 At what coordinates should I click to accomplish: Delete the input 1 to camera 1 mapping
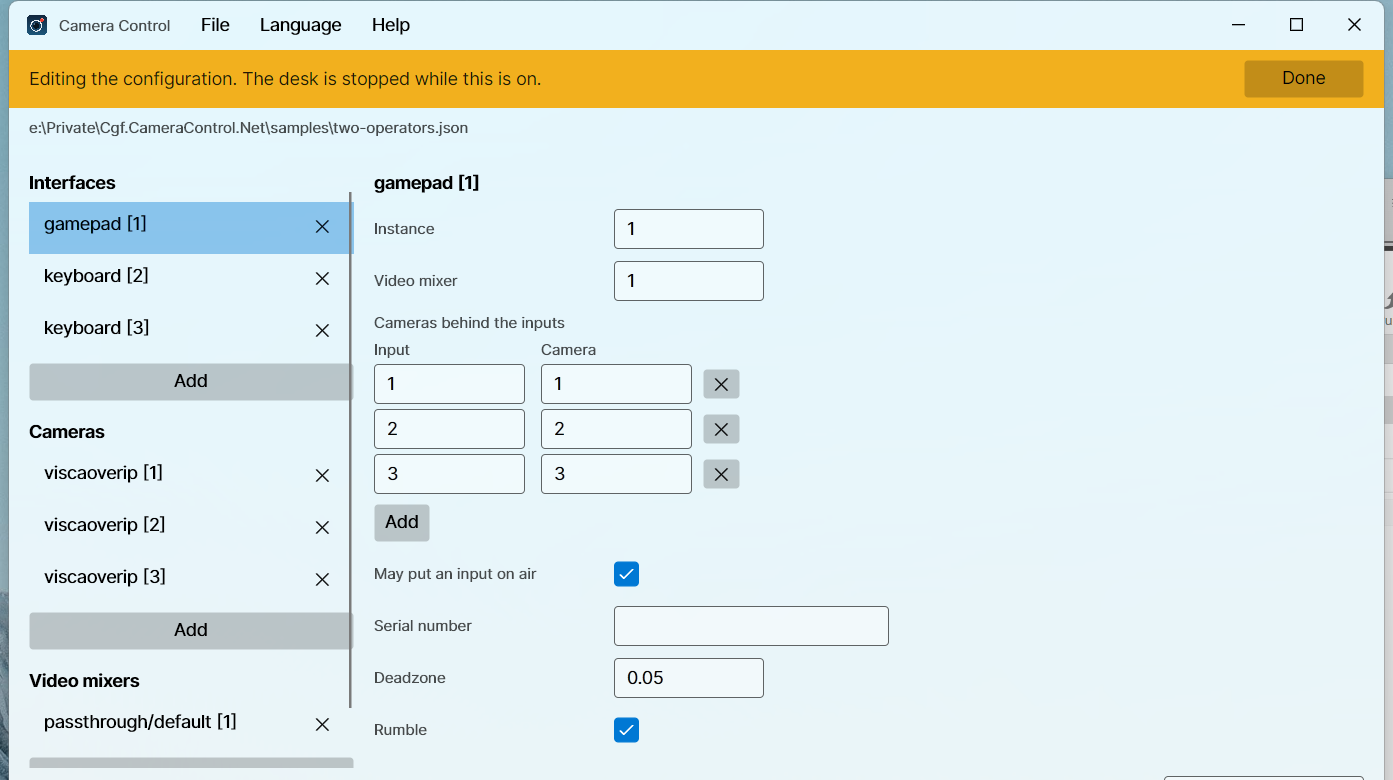pos(721,385)
